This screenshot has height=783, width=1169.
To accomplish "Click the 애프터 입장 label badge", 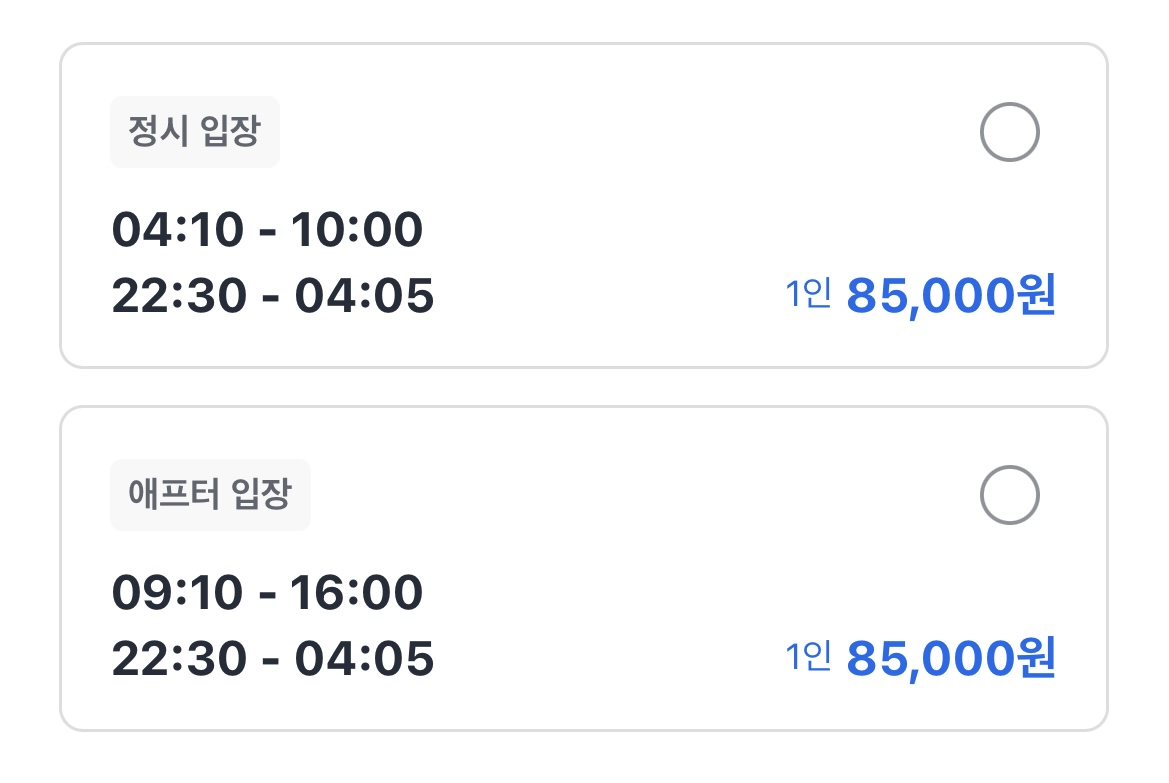I will tap(210, 495).
